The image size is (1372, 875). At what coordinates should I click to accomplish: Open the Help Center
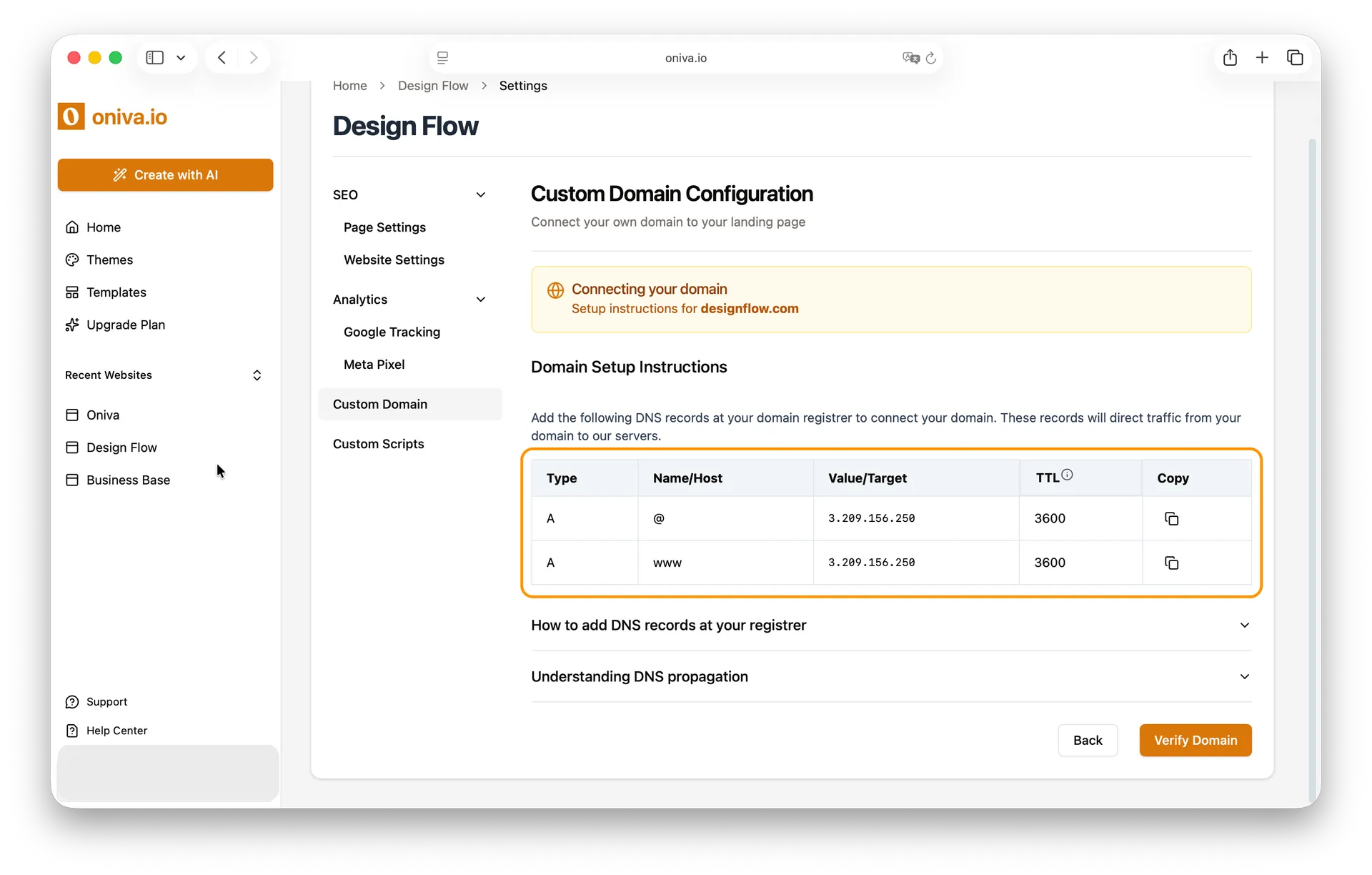click(115, 730)
